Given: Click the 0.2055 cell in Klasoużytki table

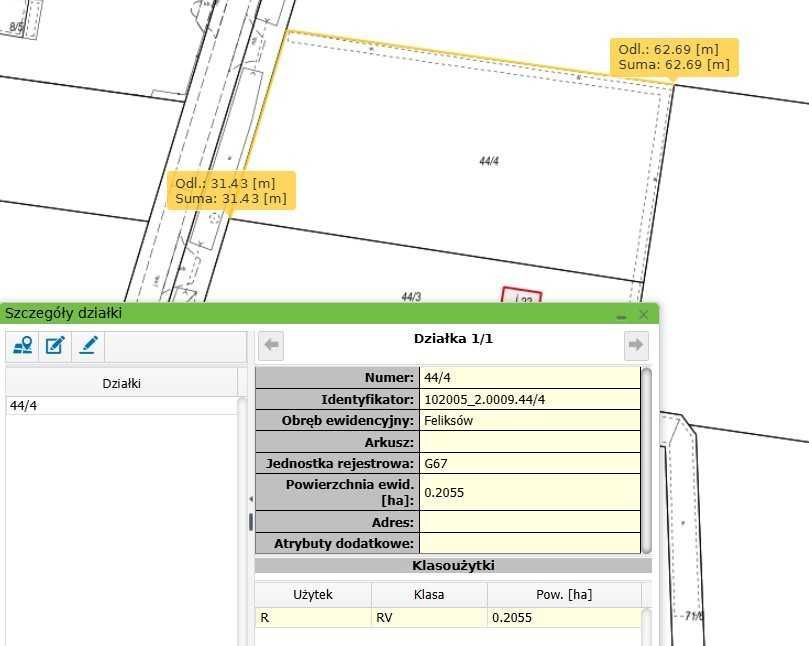Looking at the screenshot, I should [x=564, y=618].
